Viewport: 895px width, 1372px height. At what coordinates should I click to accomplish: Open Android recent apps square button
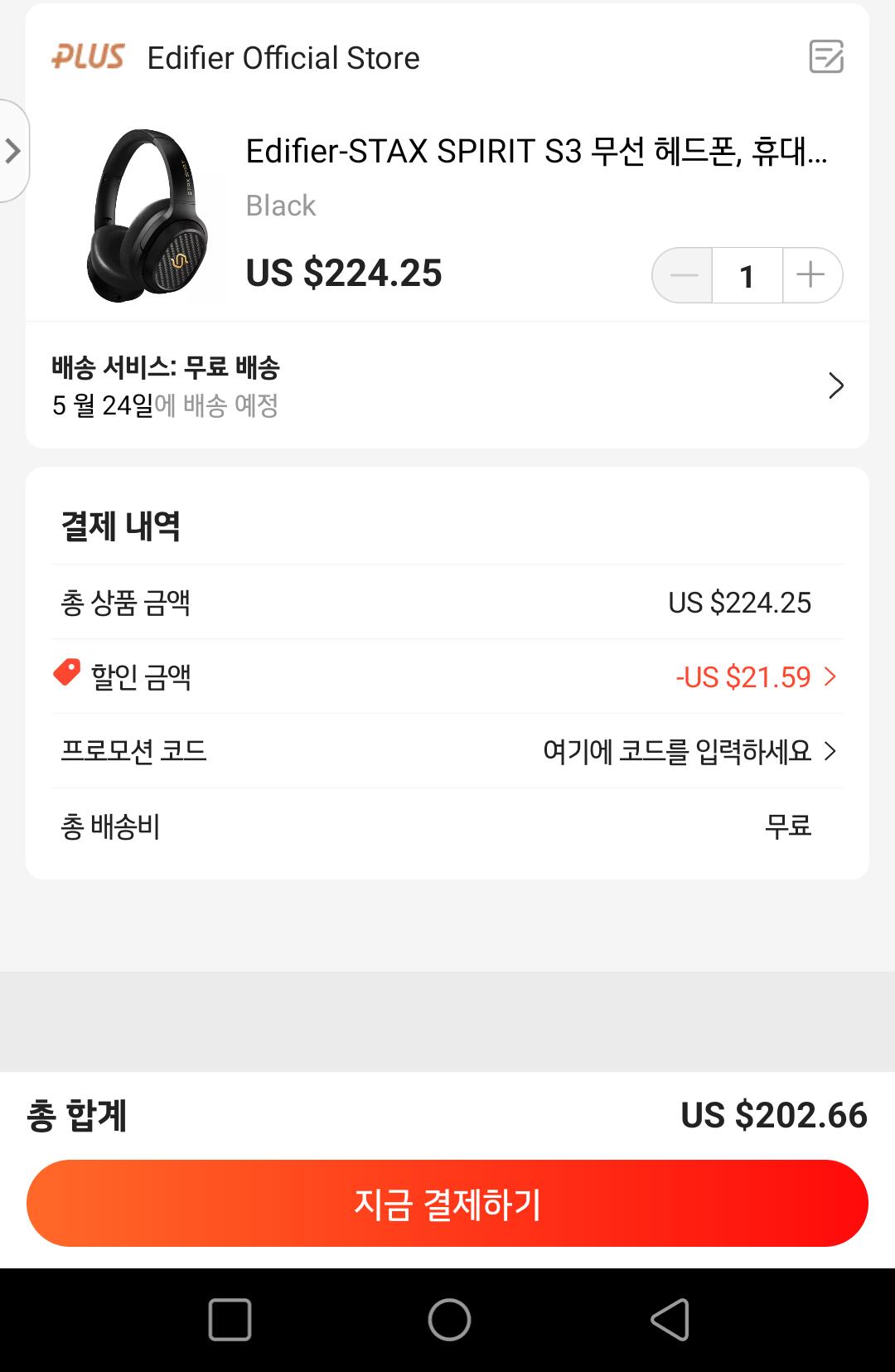[x=230, y=1320]
